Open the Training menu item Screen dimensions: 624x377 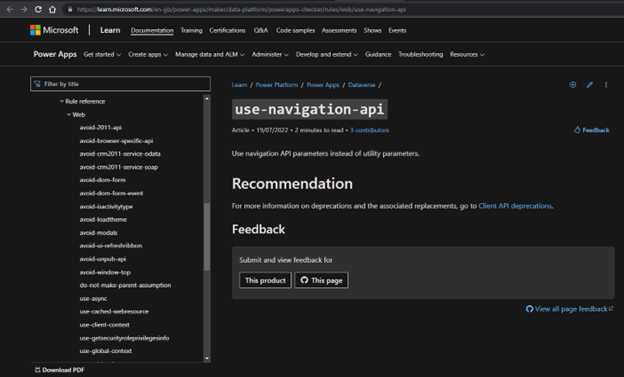(191, 30)
